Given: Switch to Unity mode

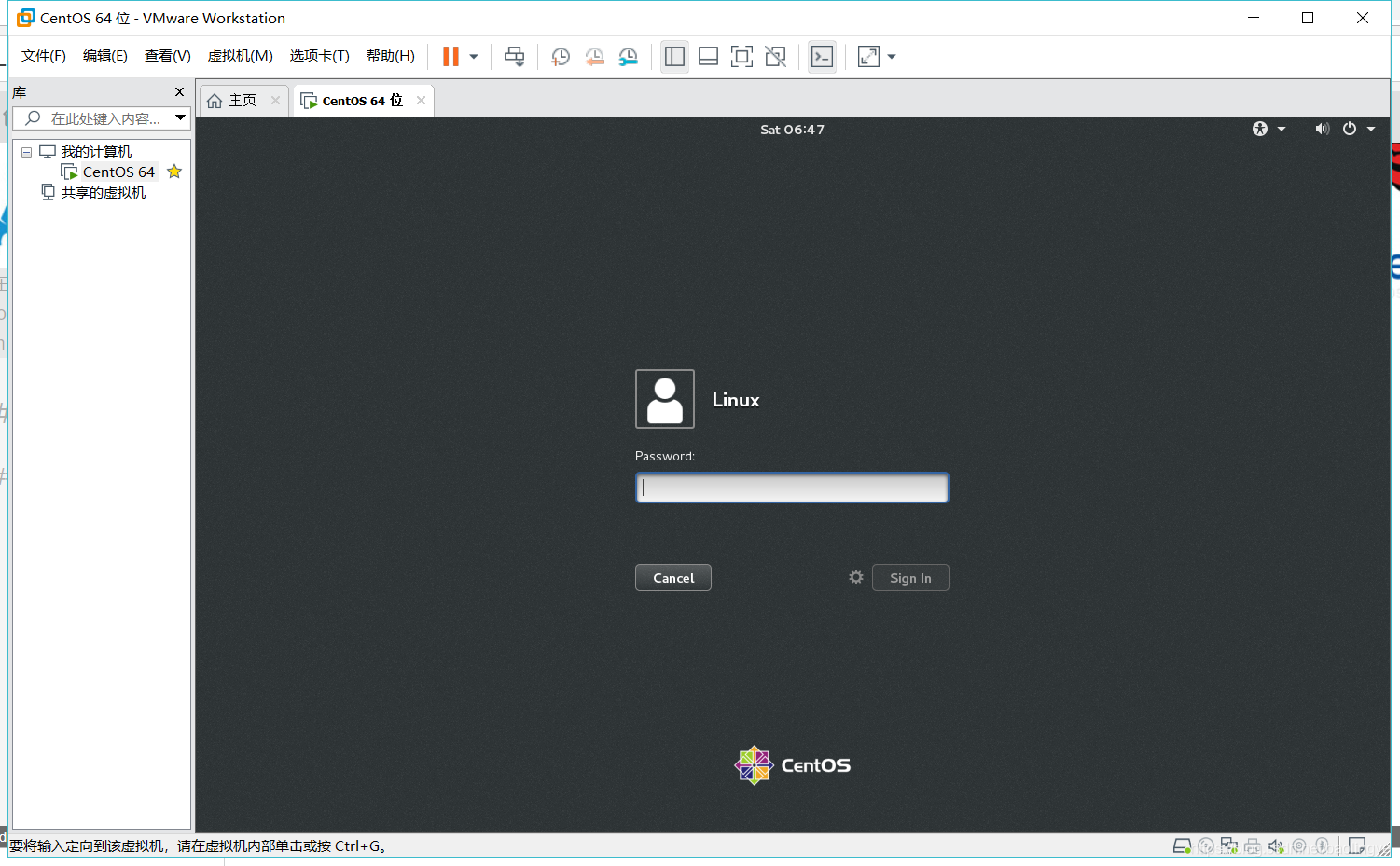Looking at the screenshot, I should (775, 57).
